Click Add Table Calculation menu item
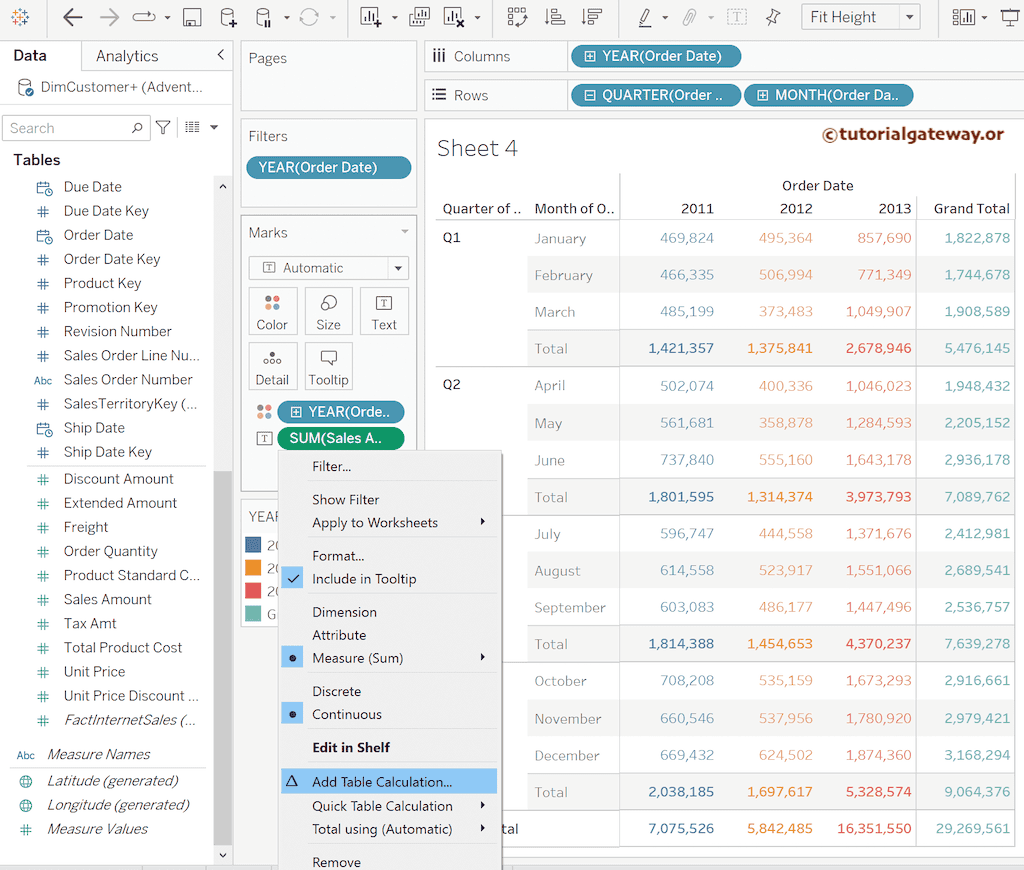 pyautogui.click(x=389, y=781)
